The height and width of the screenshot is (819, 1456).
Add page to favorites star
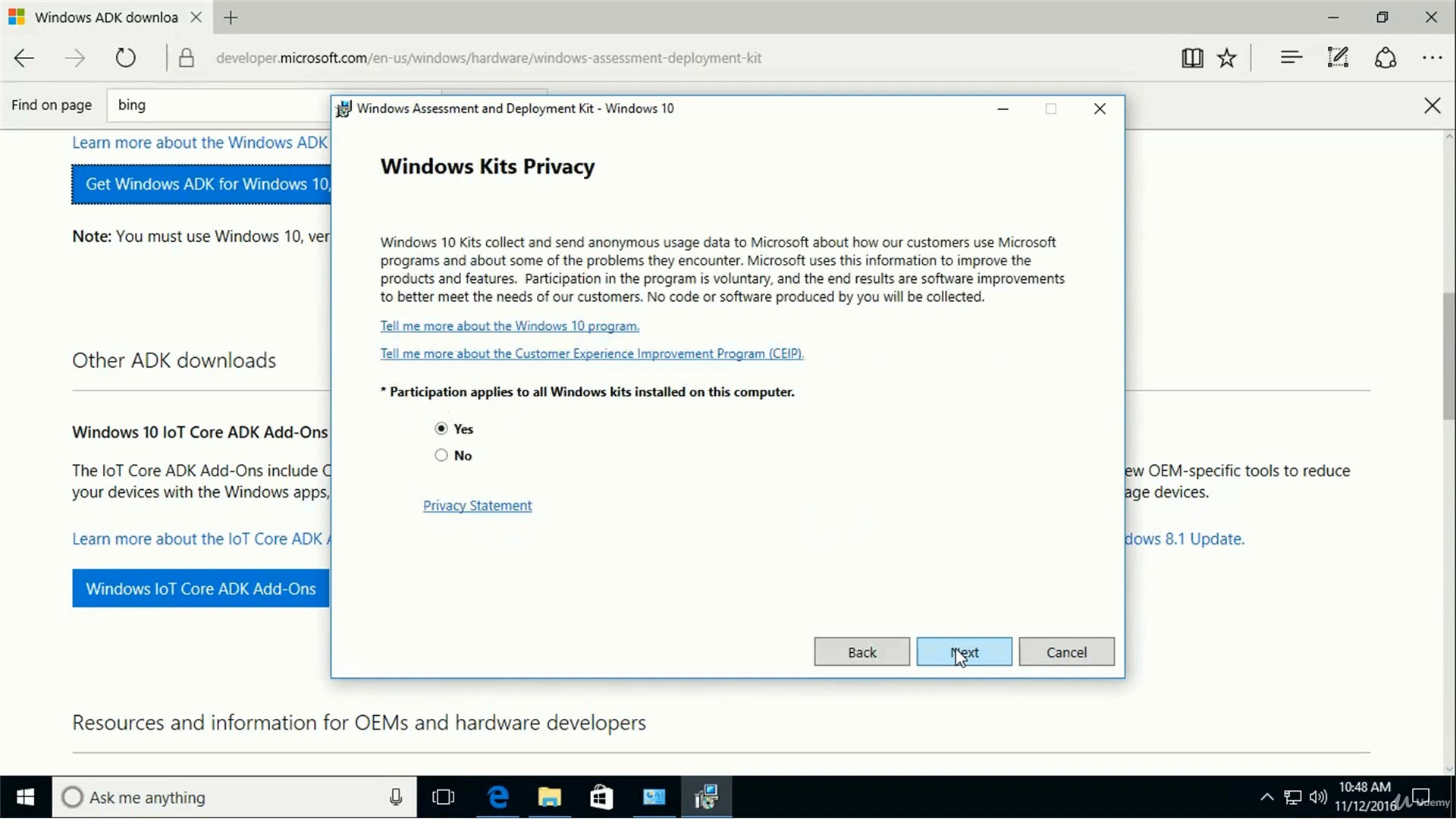(x=1227, y=58)
